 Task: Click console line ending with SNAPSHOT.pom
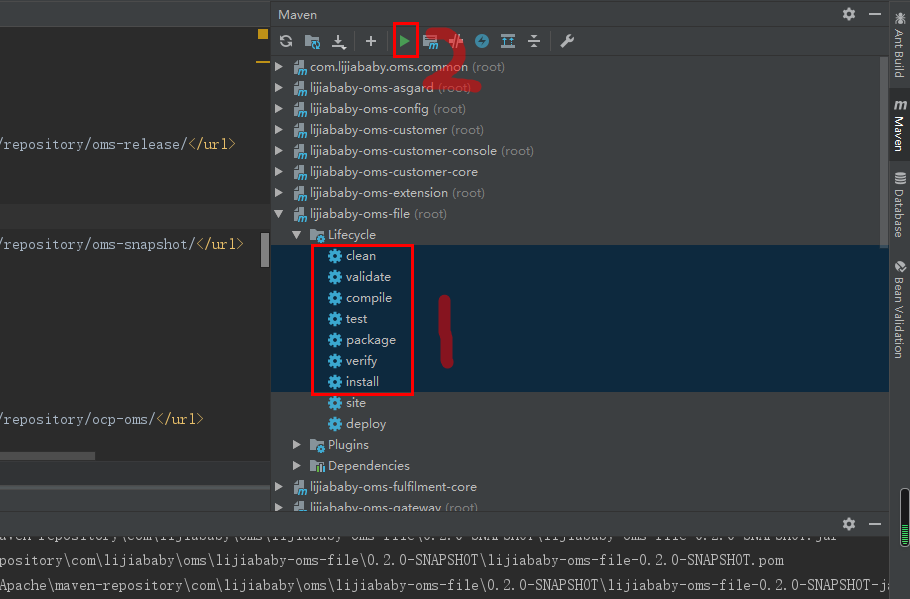pos(392,560)
